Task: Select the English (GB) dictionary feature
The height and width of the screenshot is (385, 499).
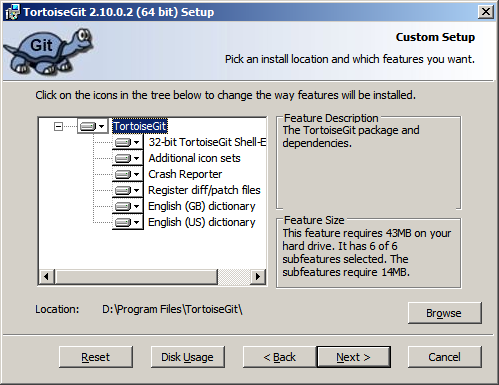Action: (202, 206)
